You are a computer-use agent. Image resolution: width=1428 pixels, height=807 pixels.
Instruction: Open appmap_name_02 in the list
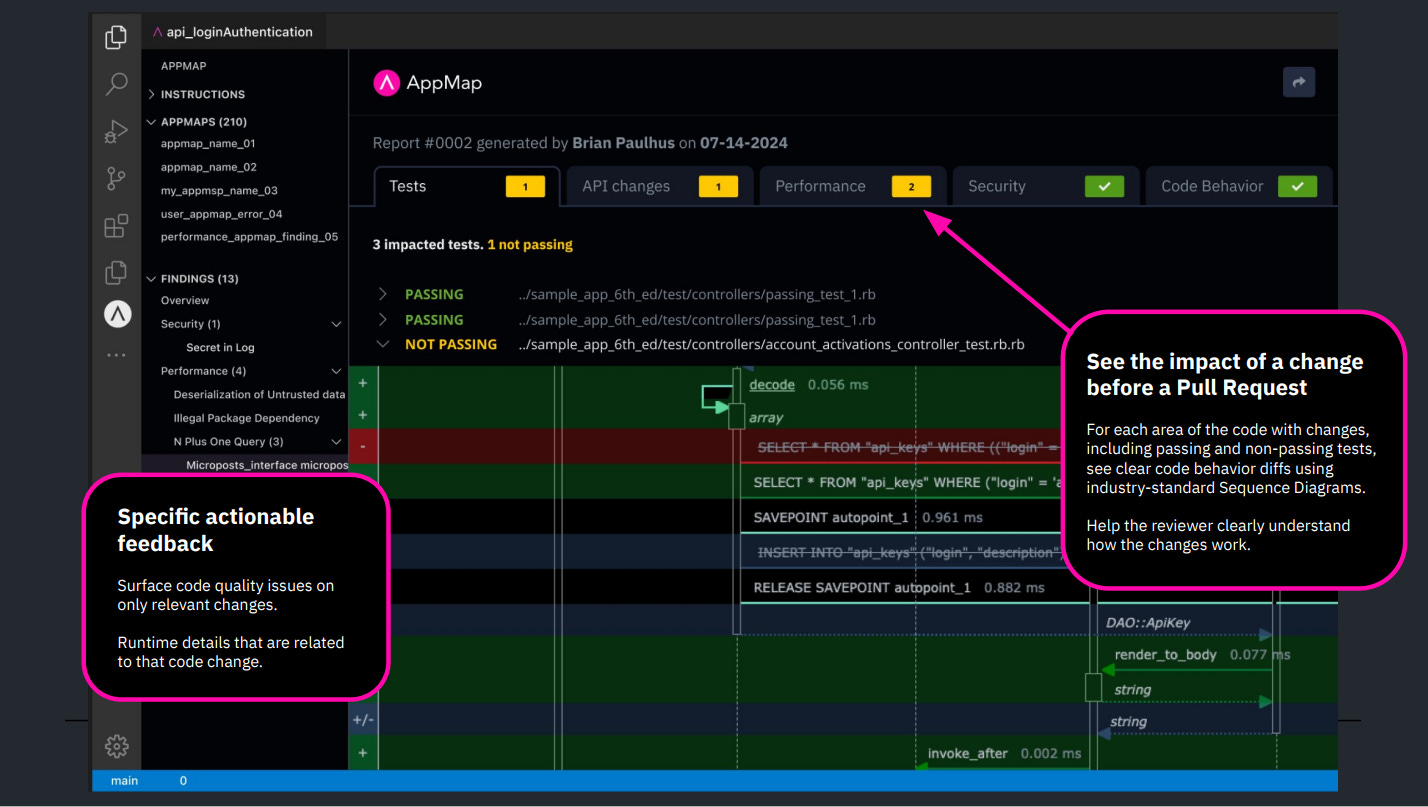point(209,167)
